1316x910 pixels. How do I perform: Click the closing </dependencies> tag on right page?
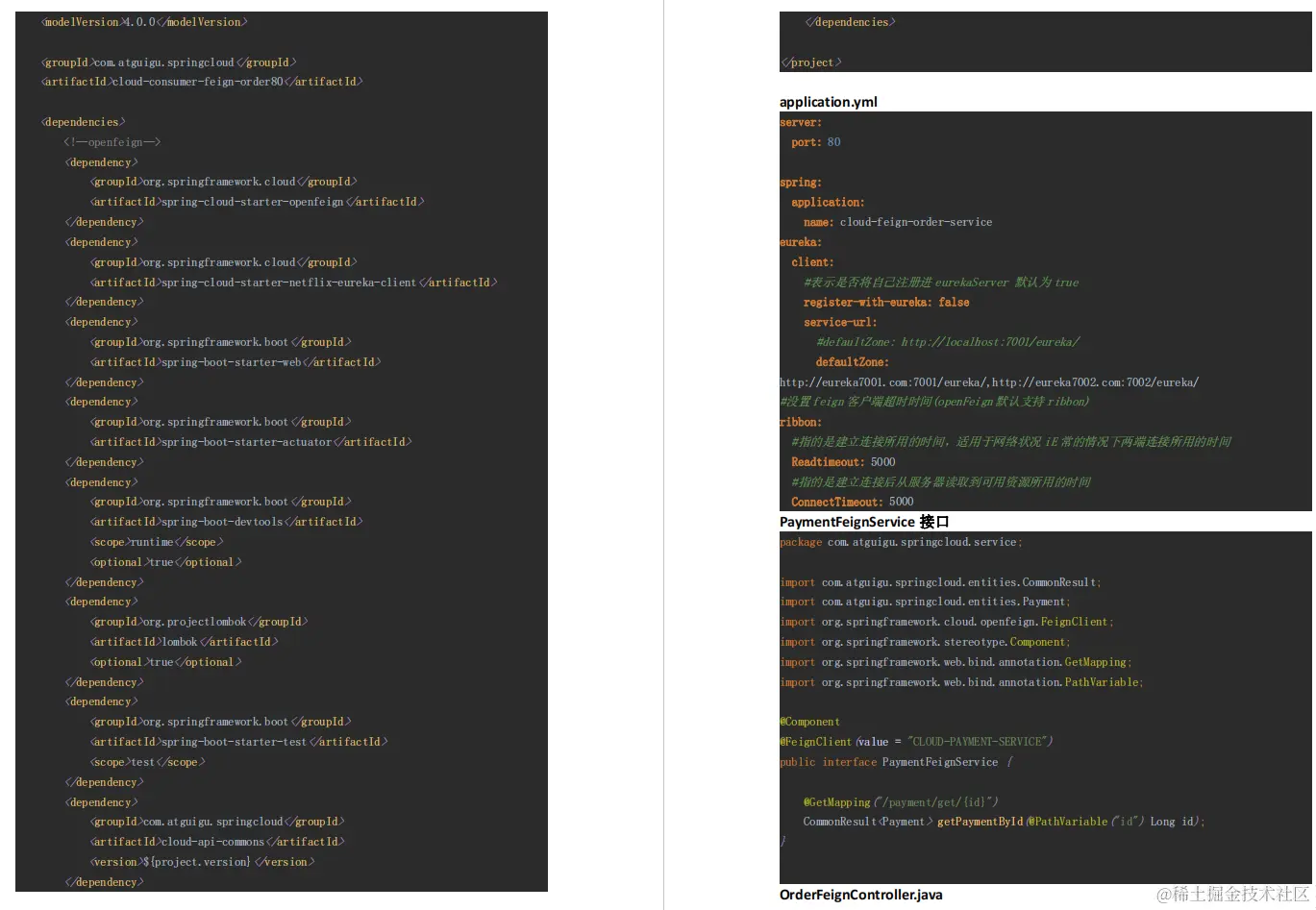pos(850,22)
